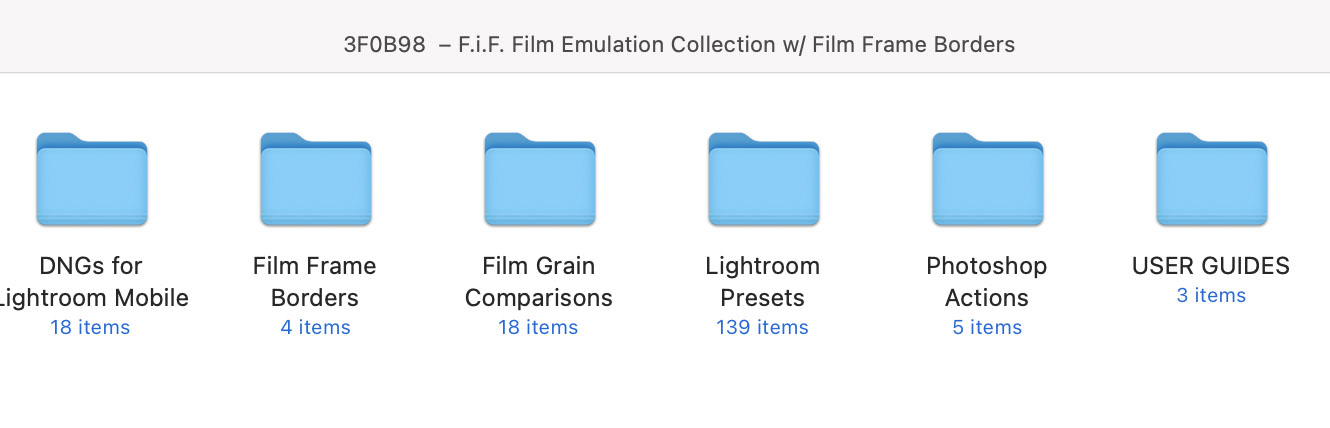Click the "5 items" count under Photoshop Actions
Viewport: 1330px width, 428px height.
coord(987,327)
